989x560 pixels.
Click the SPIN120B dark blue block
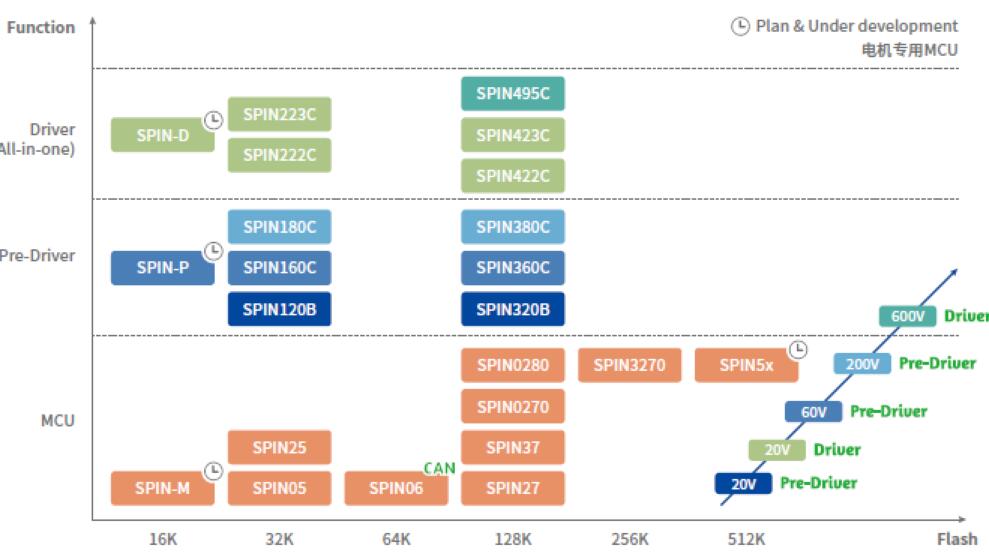[279, 309]
